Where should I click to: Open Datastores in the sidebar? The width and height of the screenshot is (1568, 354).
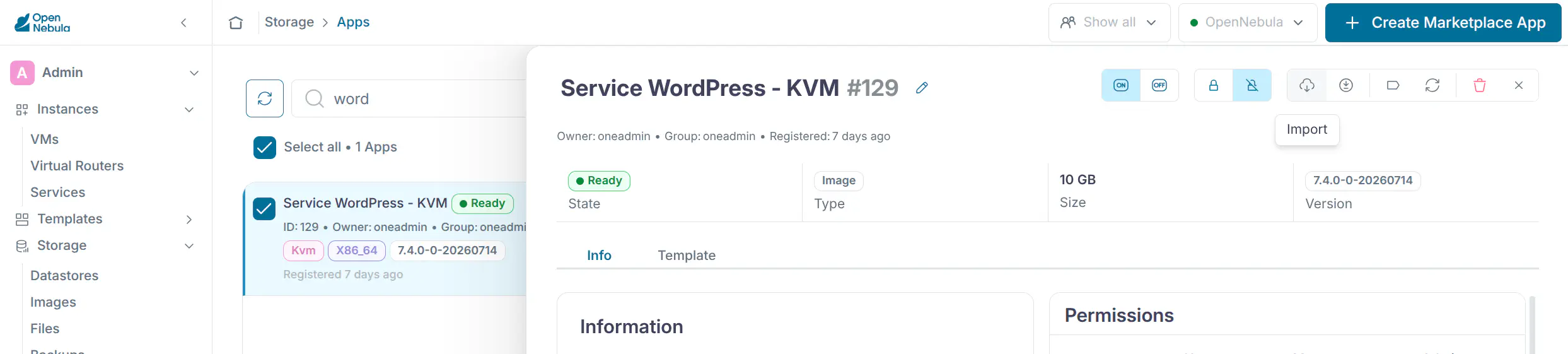64,276
